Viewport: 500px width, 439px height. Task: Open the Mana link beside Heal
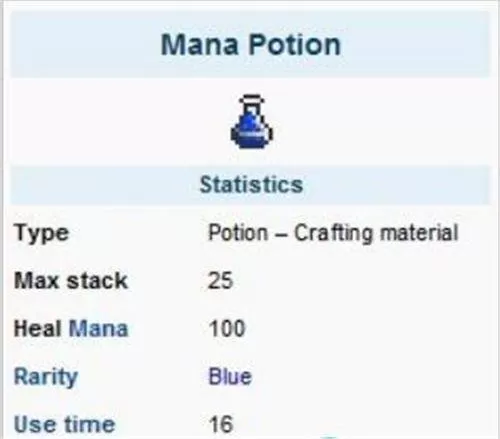click(x=98, y=329)
